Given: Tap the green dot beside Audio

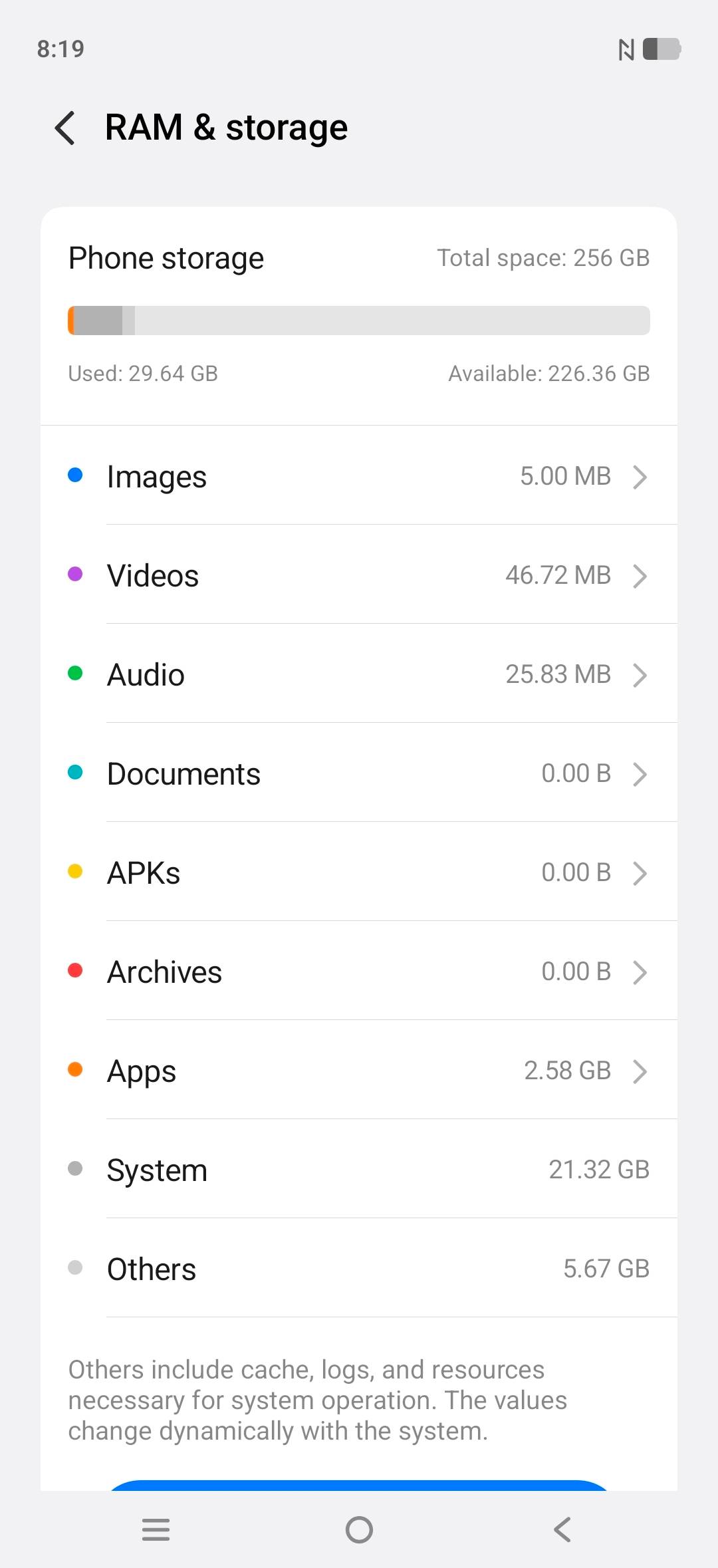Looking at the screenshot, I should (75, 673).
